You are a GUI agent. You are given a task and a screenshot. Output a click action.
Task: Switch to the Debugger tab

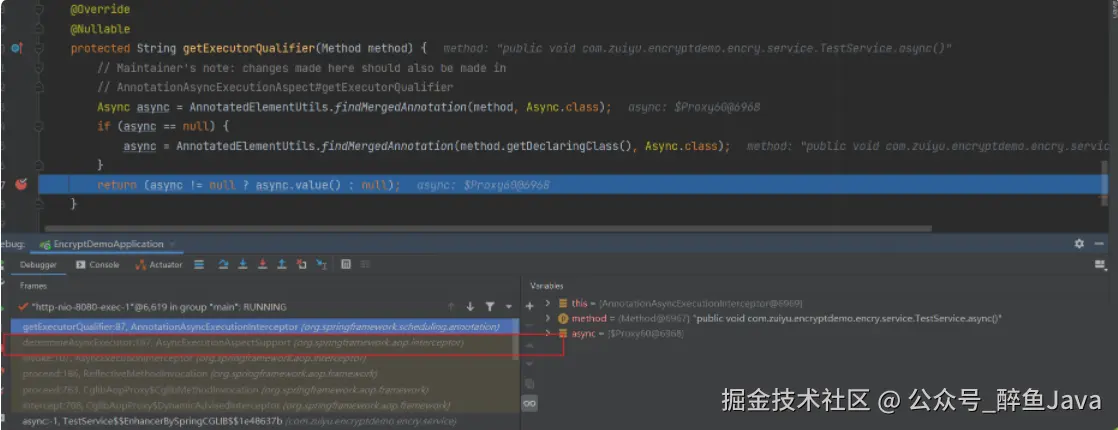click(x=38, y=265)
